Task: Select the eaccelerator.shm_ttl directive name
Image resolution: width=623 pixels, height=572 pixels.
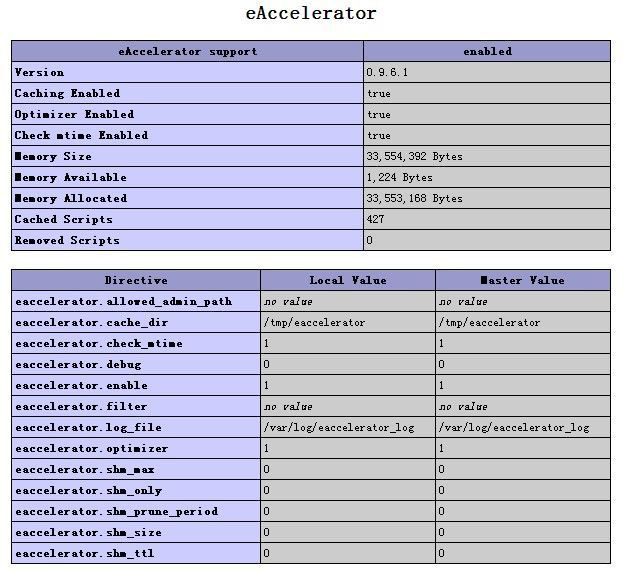Action: click(84, 554)
